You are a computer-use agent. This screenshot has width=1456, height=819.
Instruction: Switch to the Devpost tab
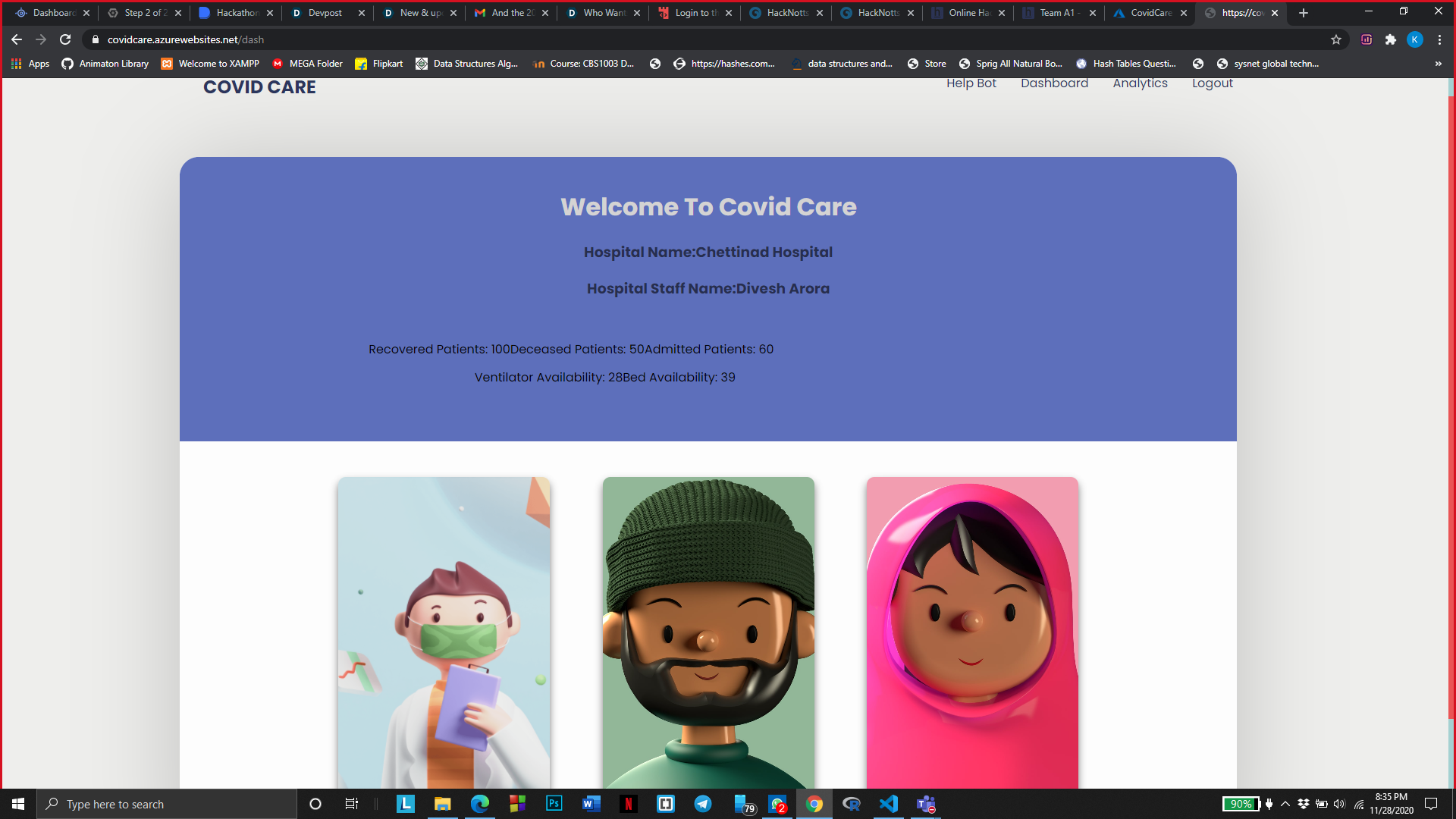[325, 13]
